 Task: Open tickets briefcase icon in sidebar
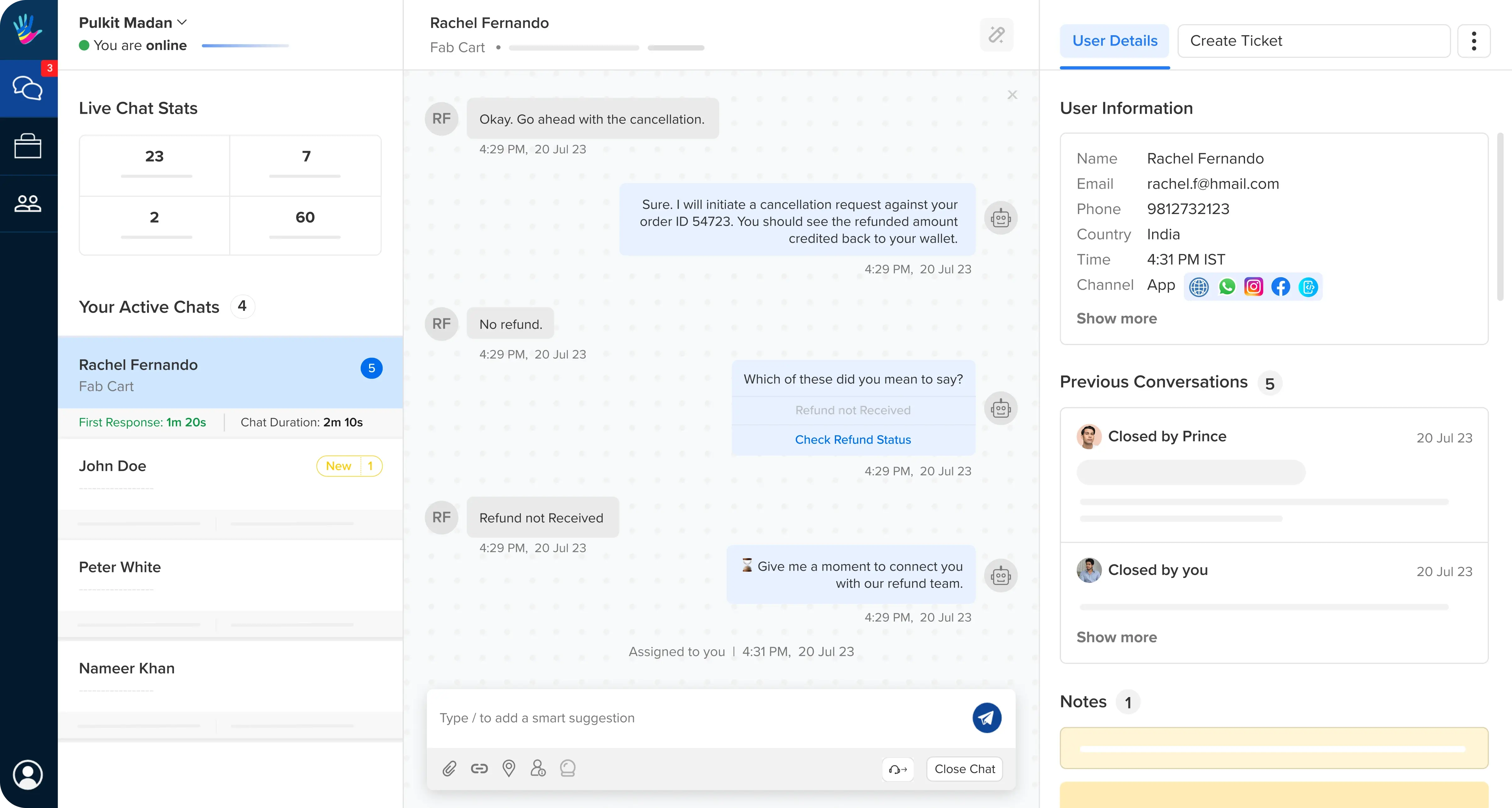pos(28,146)
